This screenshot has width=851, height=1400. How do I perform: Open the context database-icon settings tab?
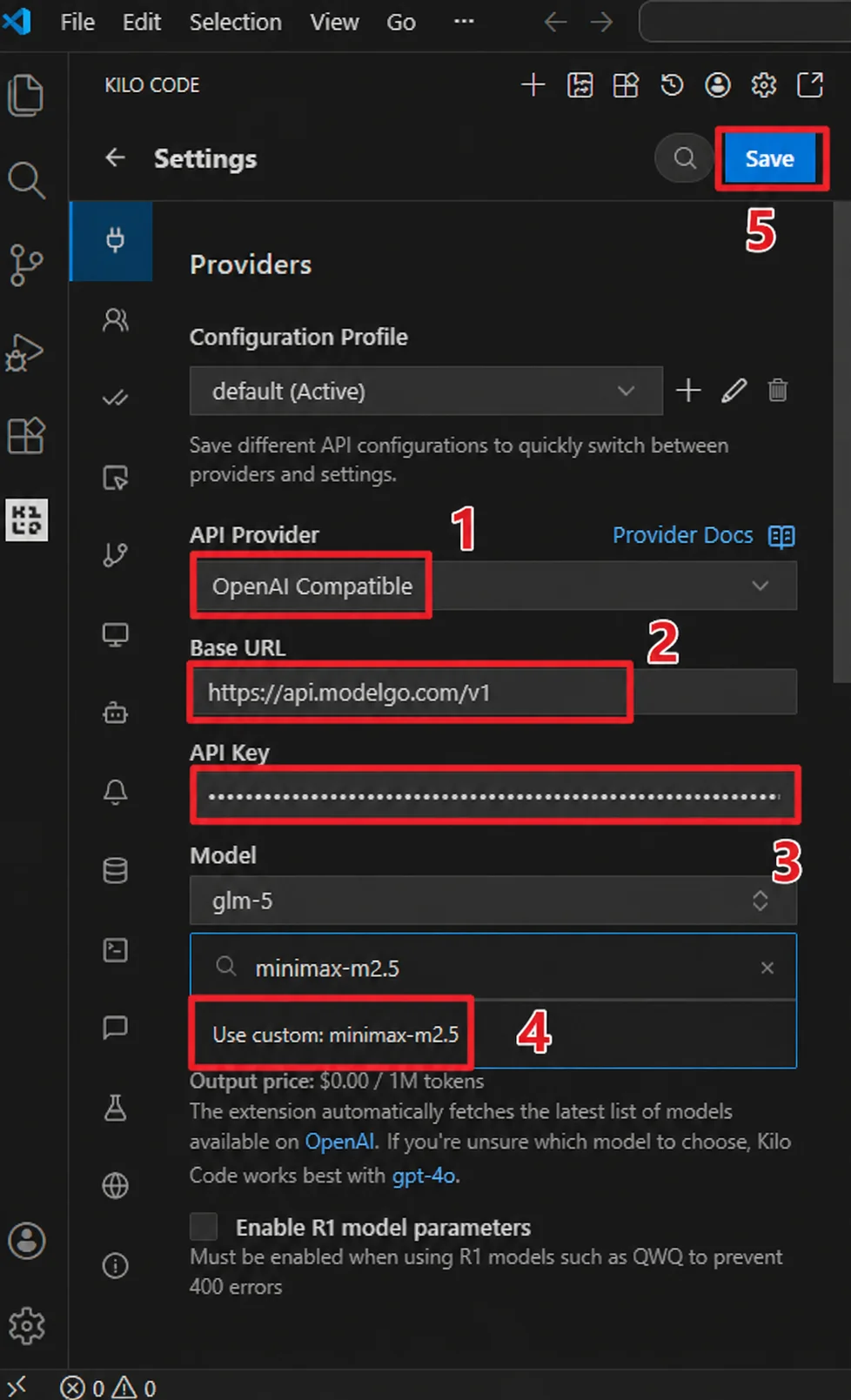click(x=115, y=870)
